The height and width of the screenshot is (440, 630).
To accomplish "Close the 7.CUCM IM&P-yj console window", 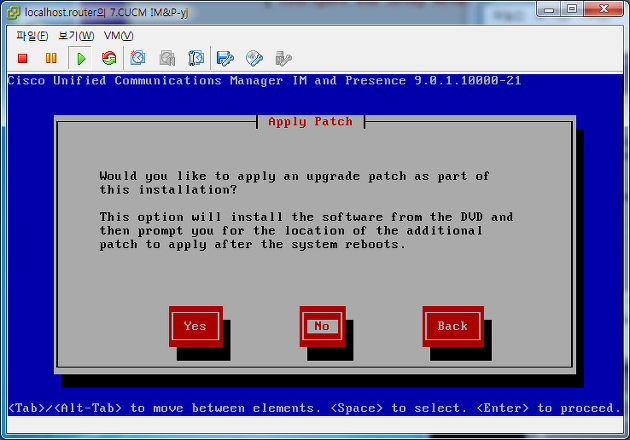I will click(x=603, y=9).
